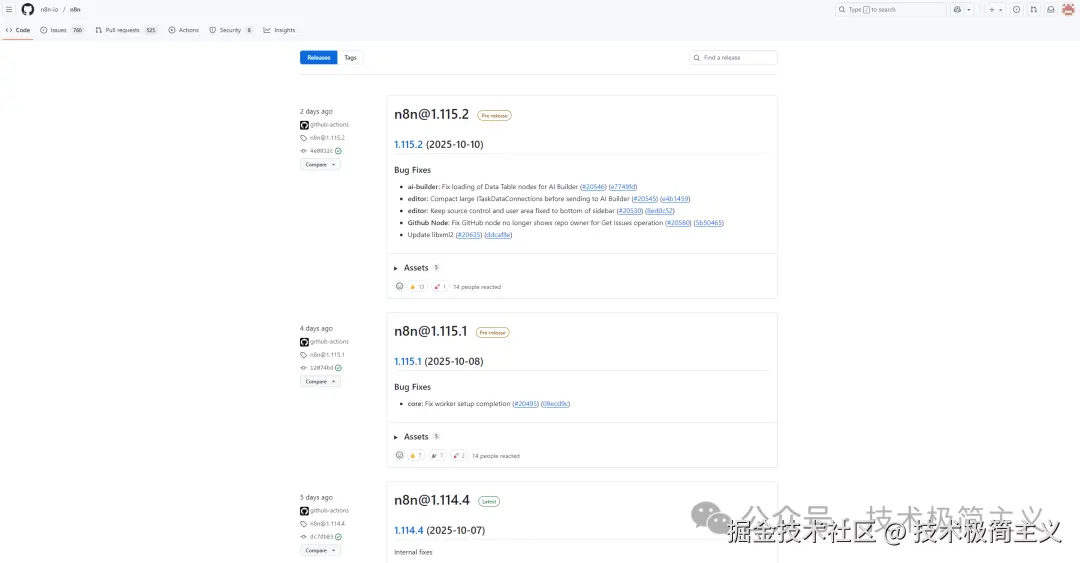Open the 1.114.4 changelog version link
Image resolution: width=1080 pixels, height=563 pixels.
pyautogui.click(x=408, y=531)
